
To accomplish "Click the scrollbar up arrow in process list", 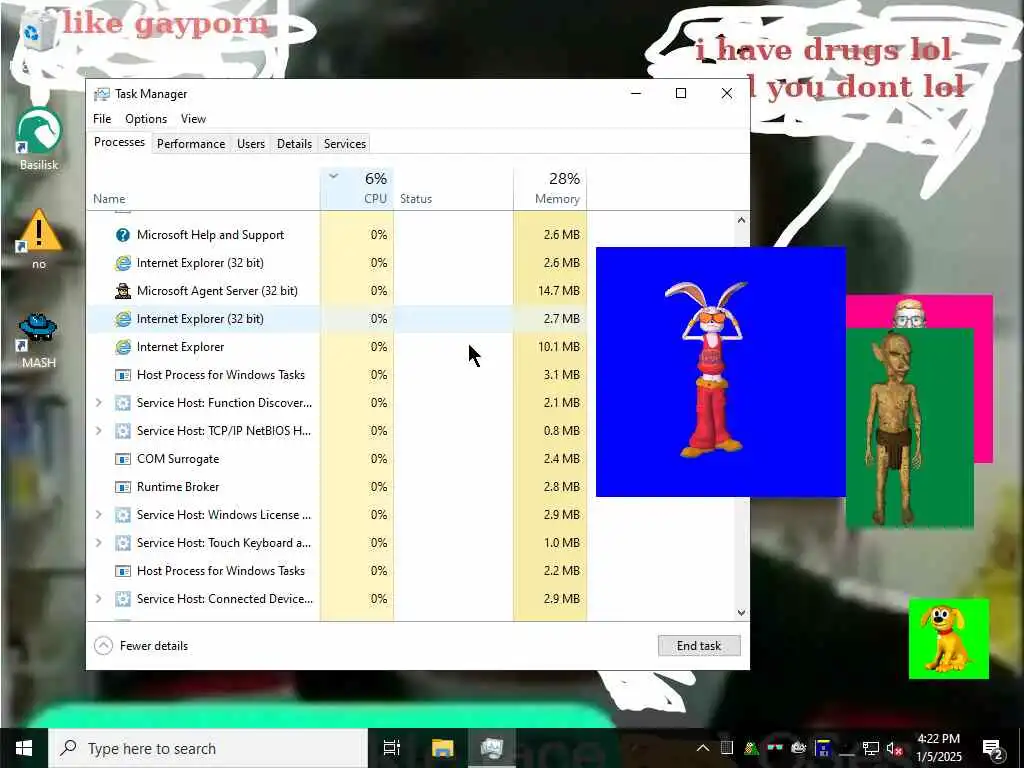I will 741,220.
